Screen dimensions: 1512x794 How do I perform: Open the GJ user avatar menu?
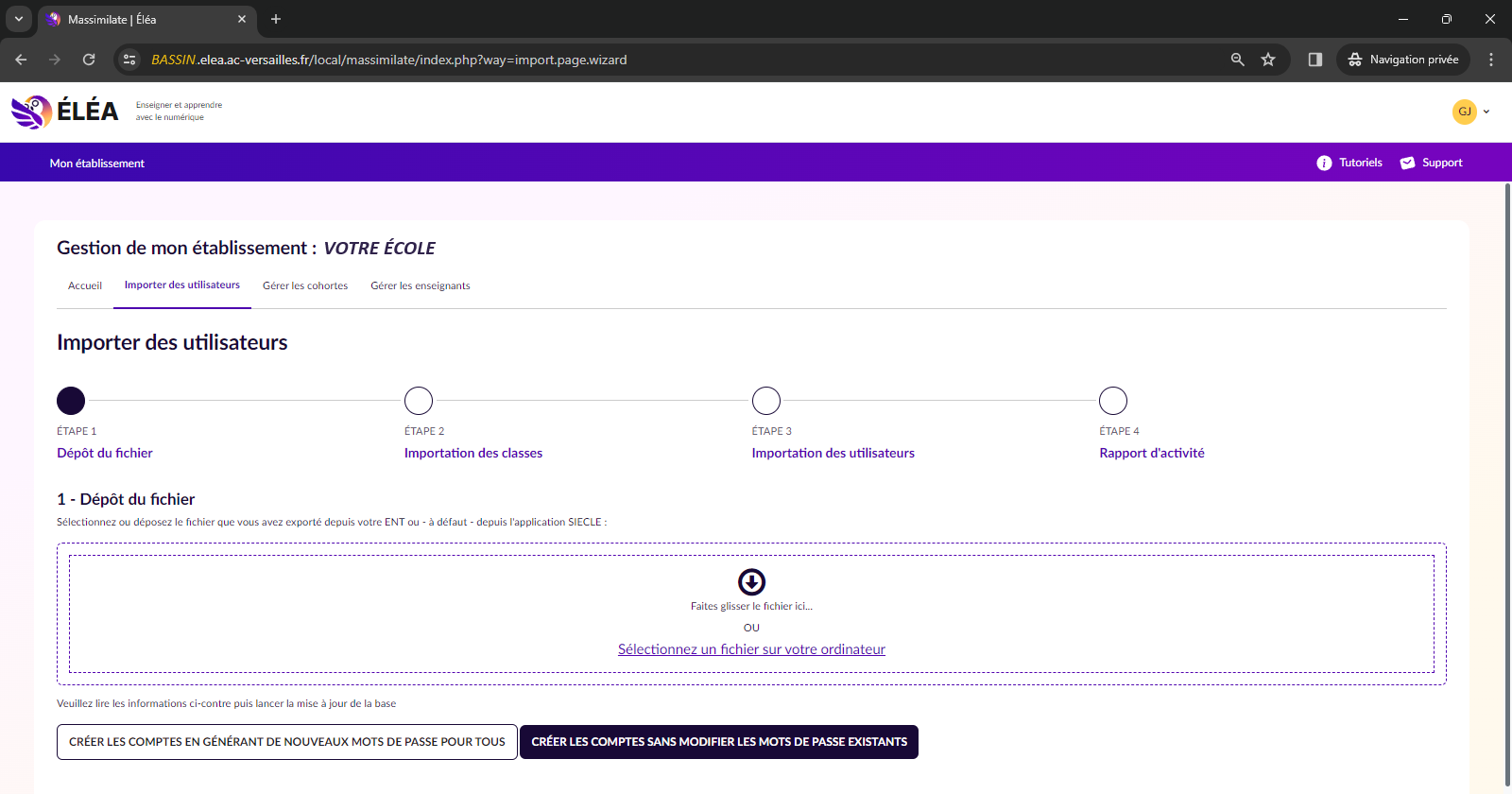[1464, 112]
